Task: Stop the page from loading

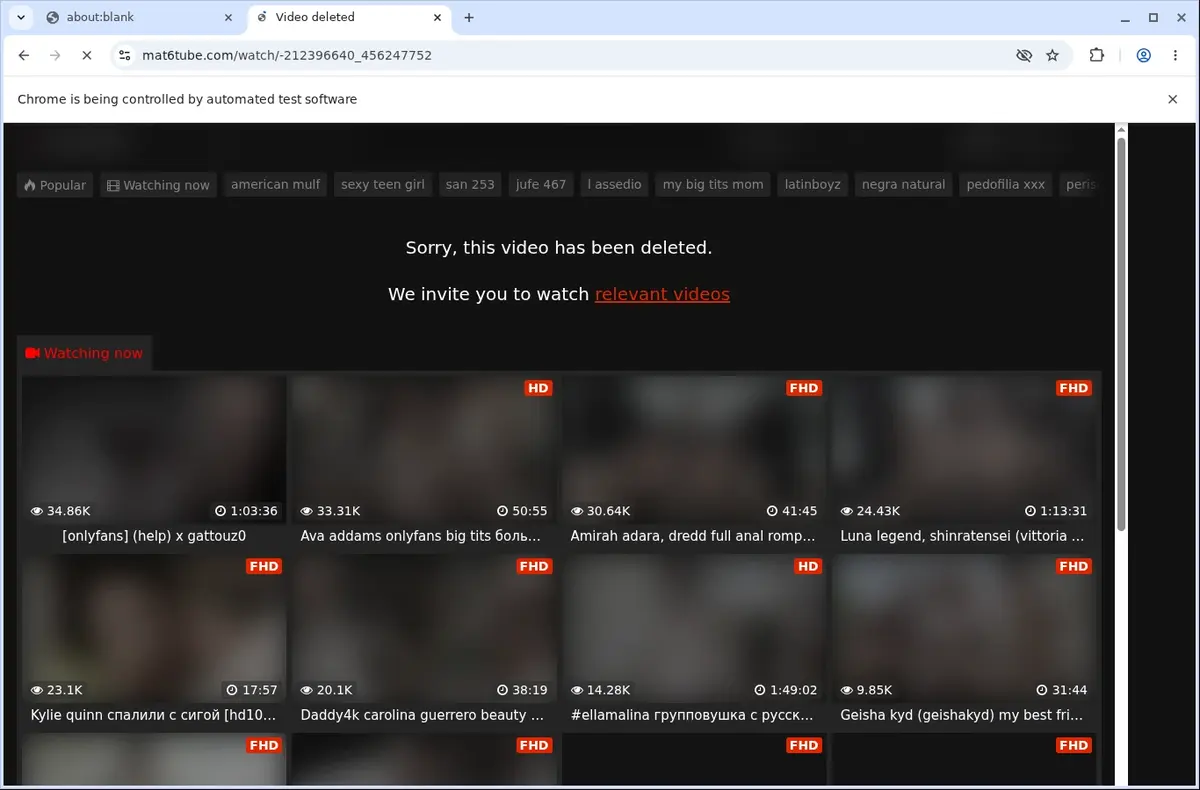Action: tap(87, 56)
